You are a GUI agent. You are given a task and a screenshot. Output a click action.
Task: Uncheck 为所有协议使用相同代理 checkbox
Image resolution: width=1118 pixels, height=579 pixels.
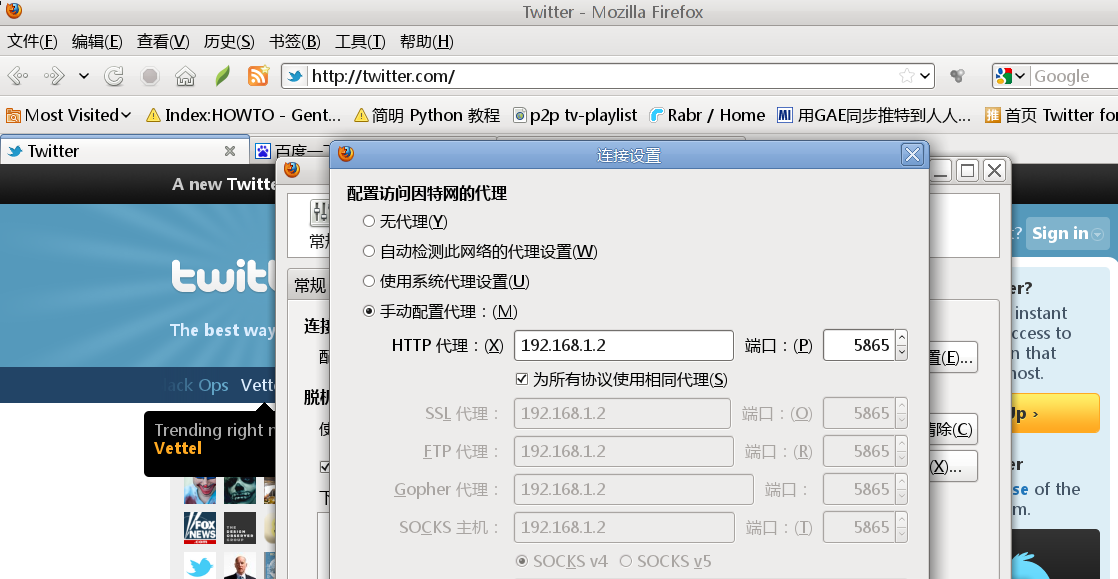tap(521, 379)
